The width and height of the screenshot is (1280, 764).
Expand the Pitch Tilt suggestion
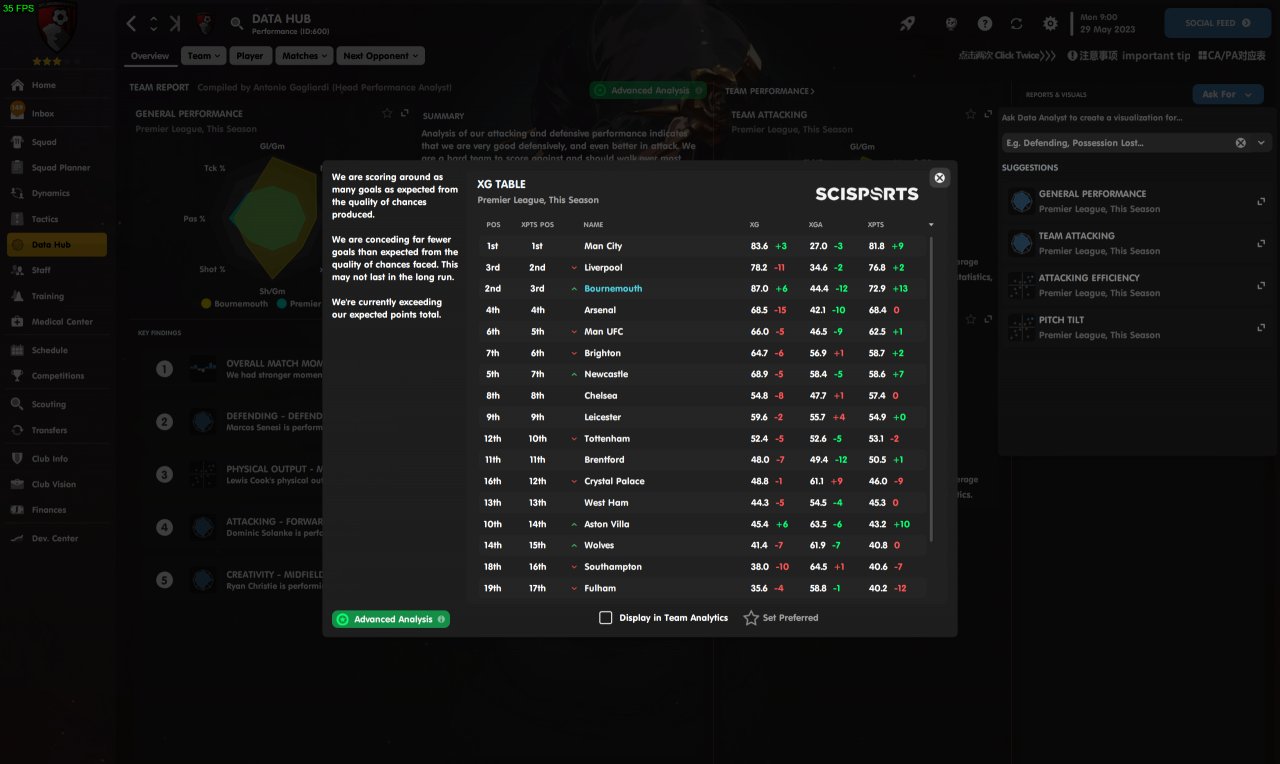(x=1261, y=327)
